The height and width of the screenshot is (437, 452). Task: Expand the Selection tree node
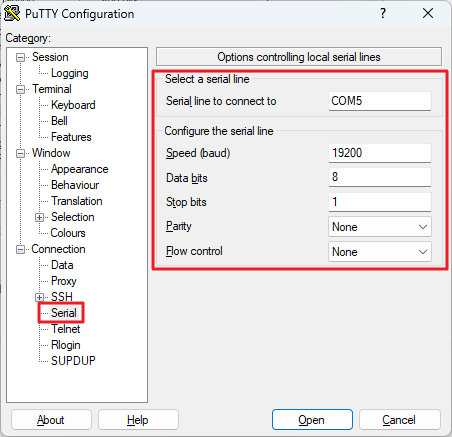click(39, 218)
